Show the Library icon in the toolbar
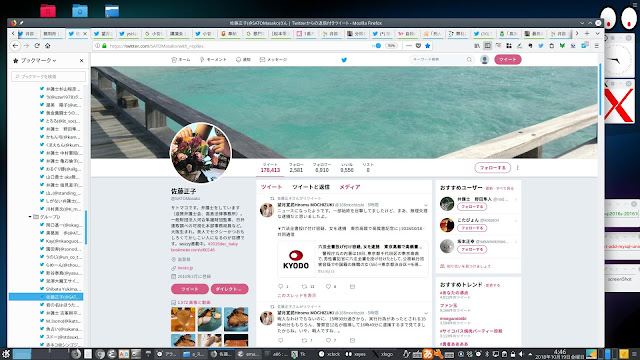 tap(477, 46)
